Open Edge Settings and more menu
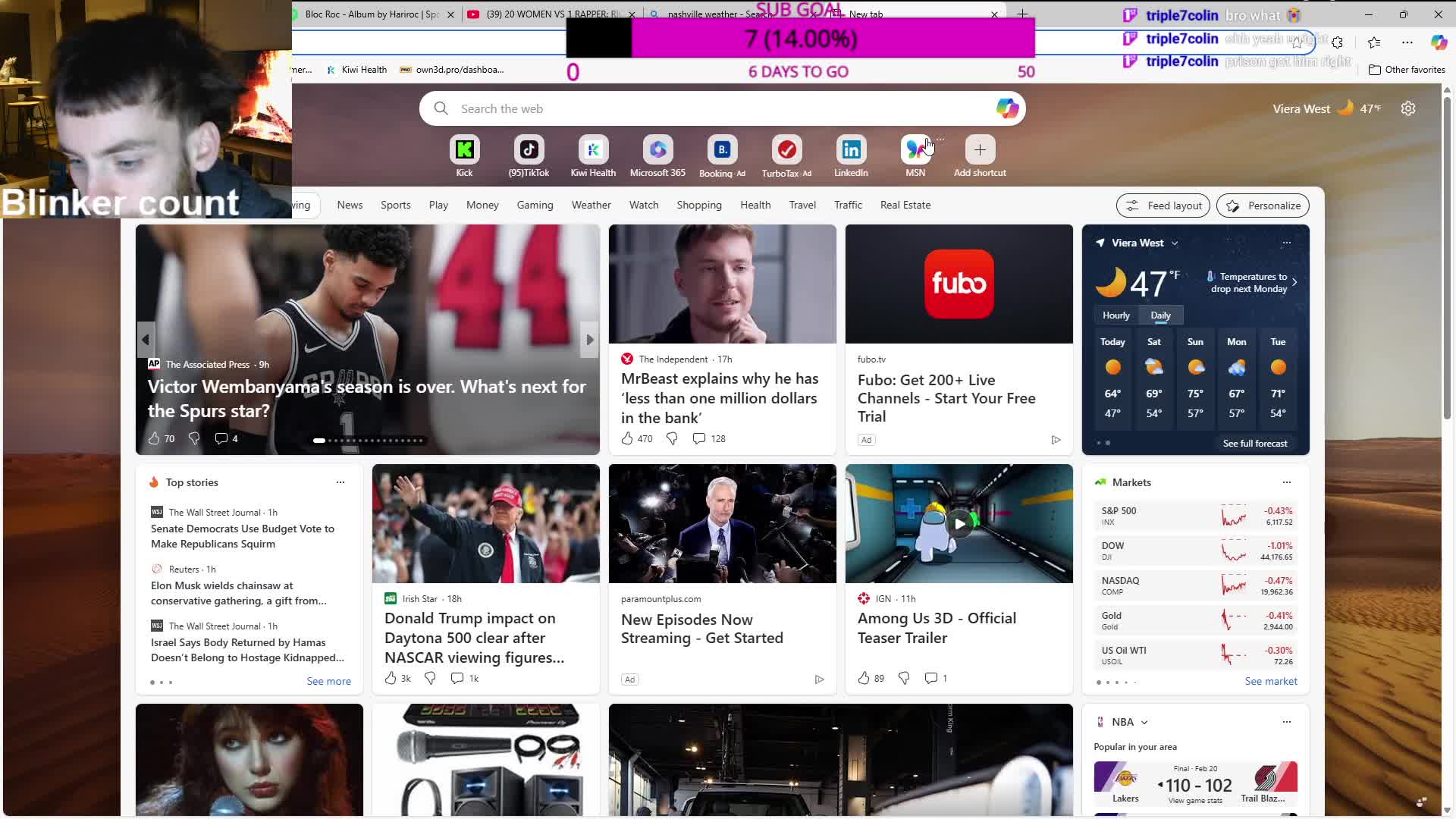 [x=1407, y=42]
